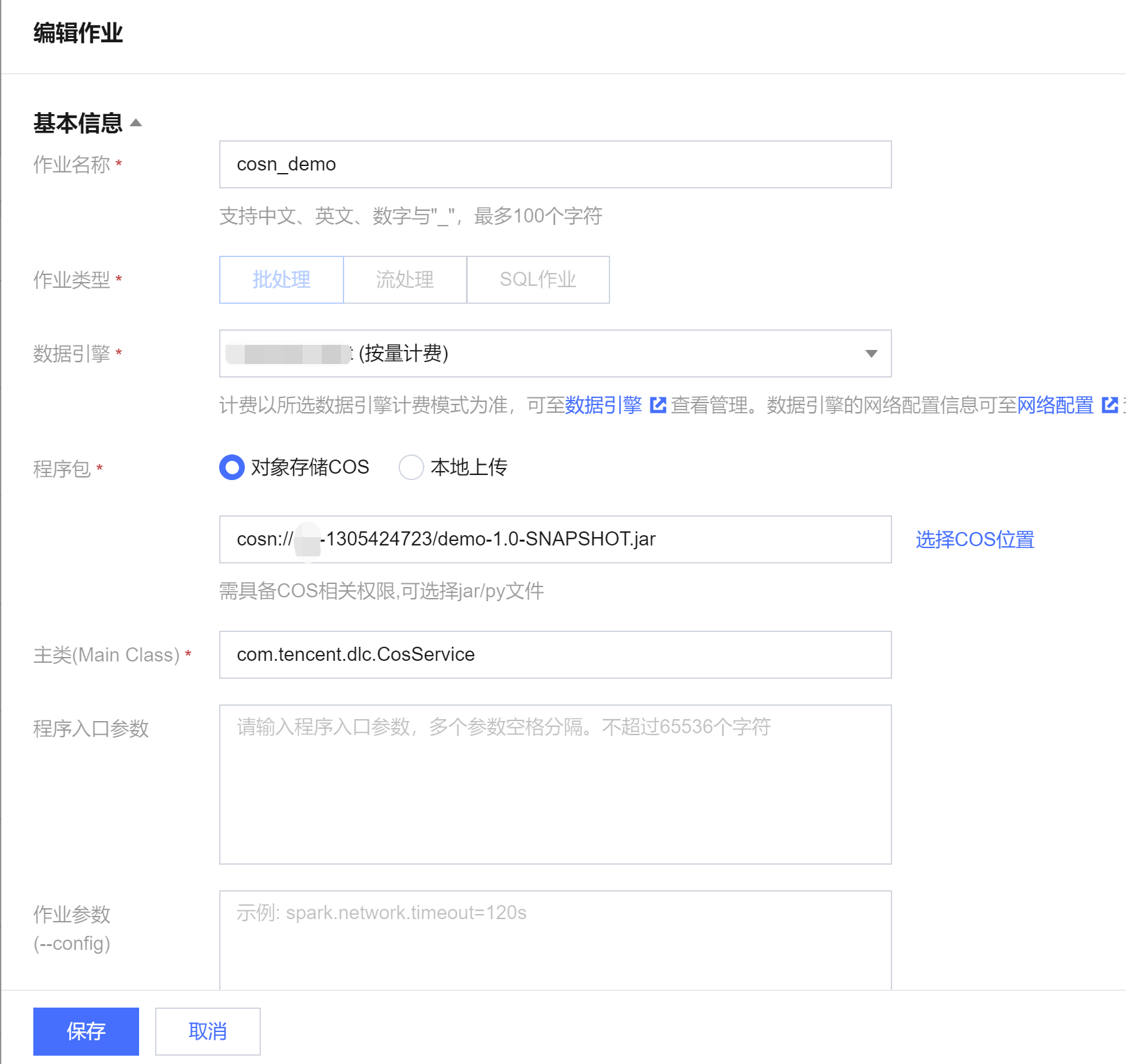Click the external link icon after 网络配置
The width and height of the screenshot is (1126, 1064).
pyautogui.click(x=1110, y=405)
